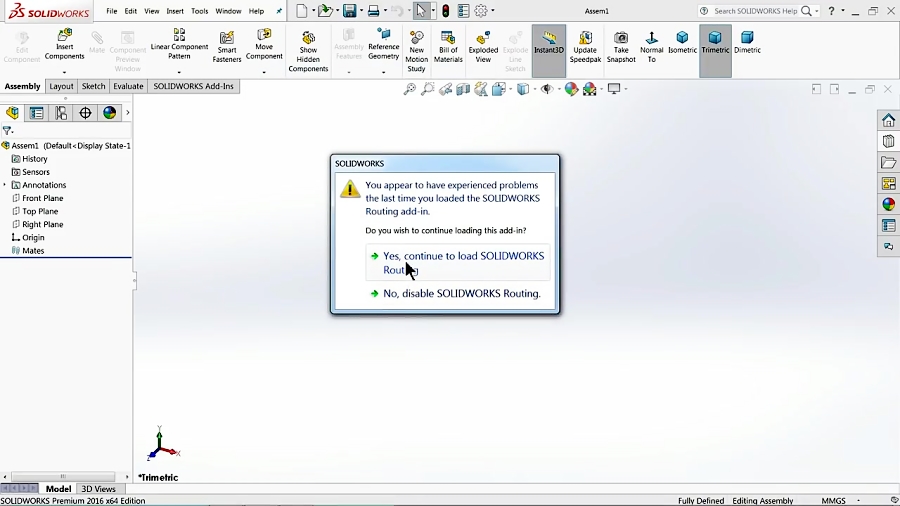Open SOLIDWORKS Resources home in task pane
Image resolution: width=900 pixels, height=506 pixels.
click(889, 120)
